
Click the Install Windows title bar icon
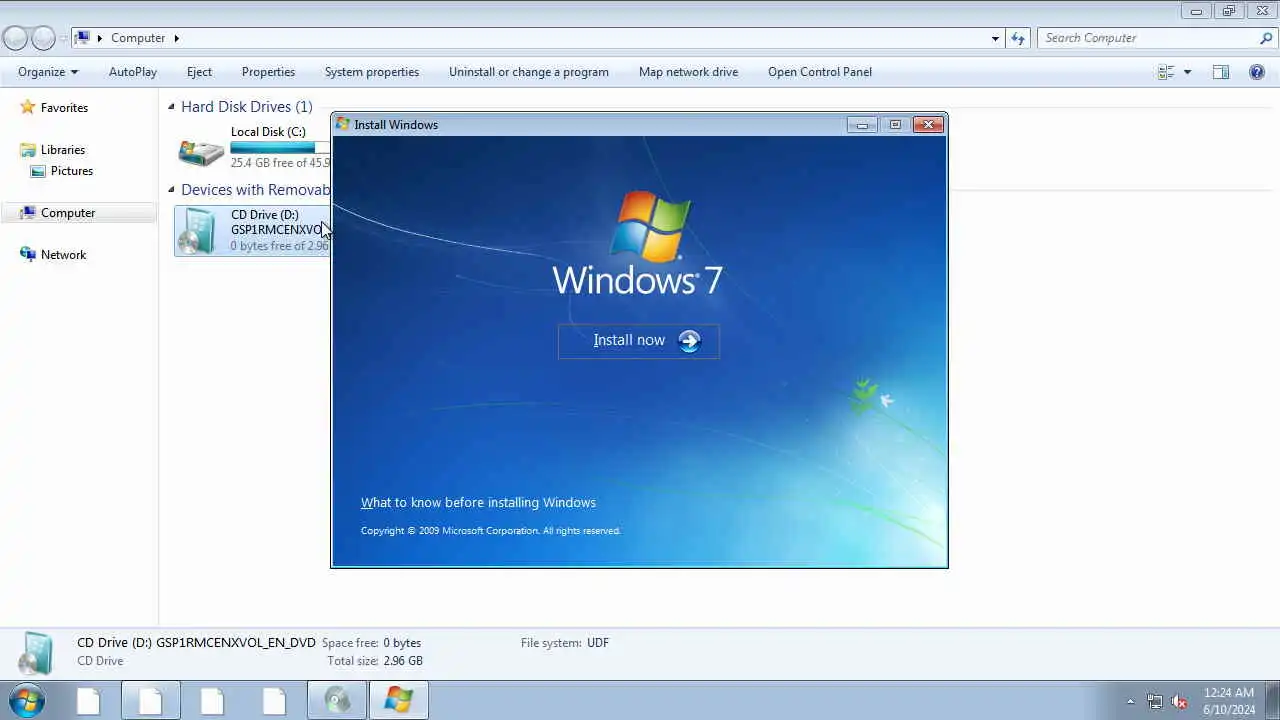pos(343,125)
